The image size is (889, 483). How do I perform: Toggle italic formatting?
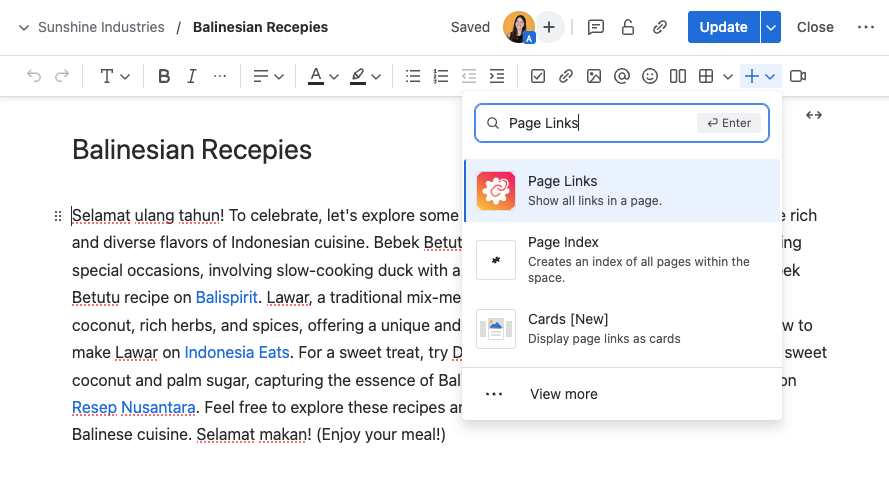[x=191, y=76]
